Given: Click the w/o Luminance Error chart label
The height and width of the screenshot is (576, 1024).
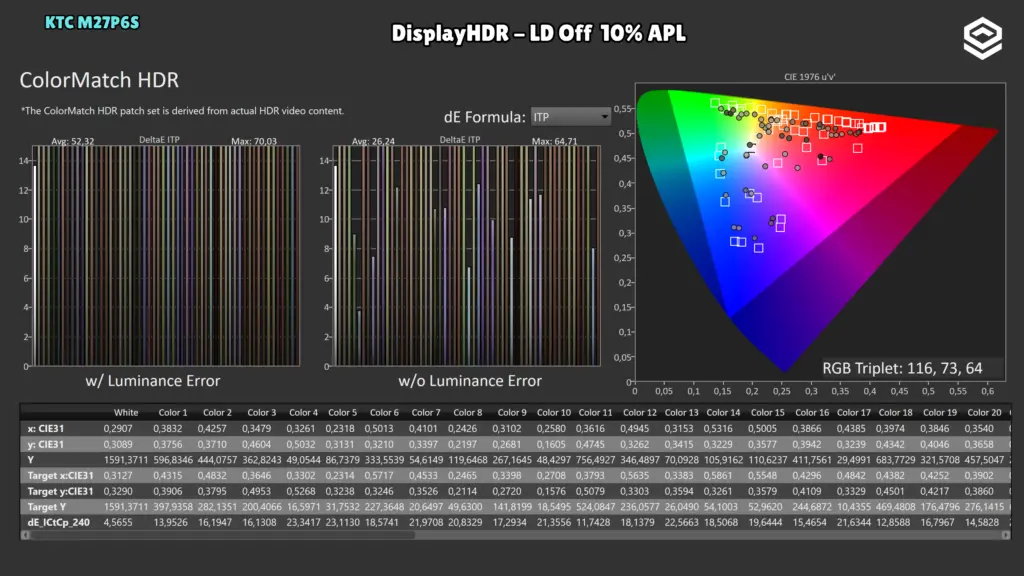Looking at the screenshot, I should point(470,381).
